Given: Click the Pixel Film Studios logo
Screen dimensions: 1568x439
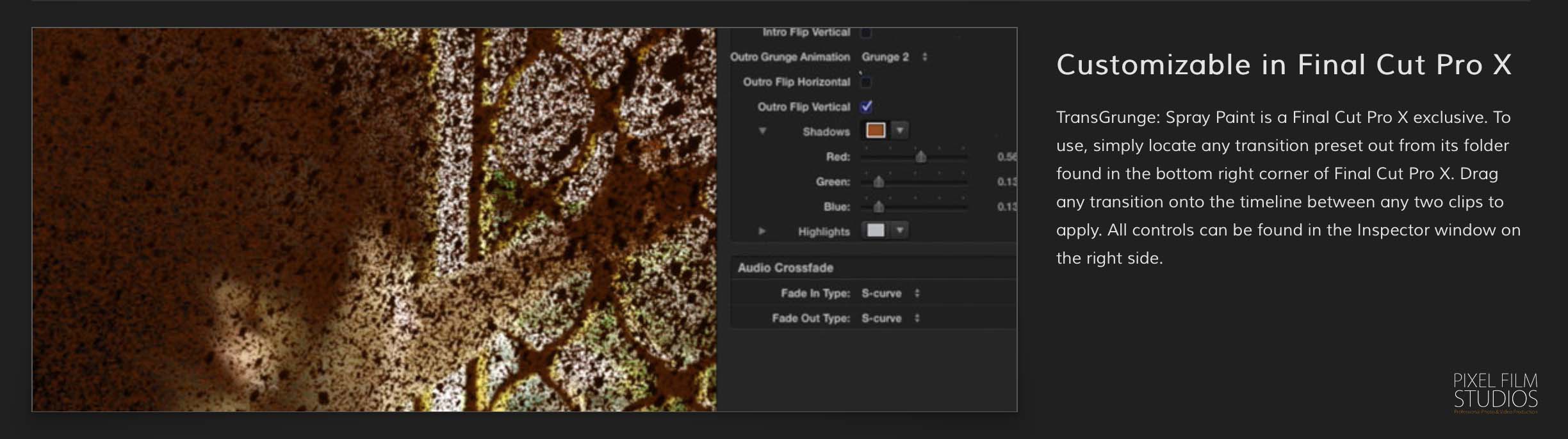Looking at the screenshot, I should pos(1496,392).
